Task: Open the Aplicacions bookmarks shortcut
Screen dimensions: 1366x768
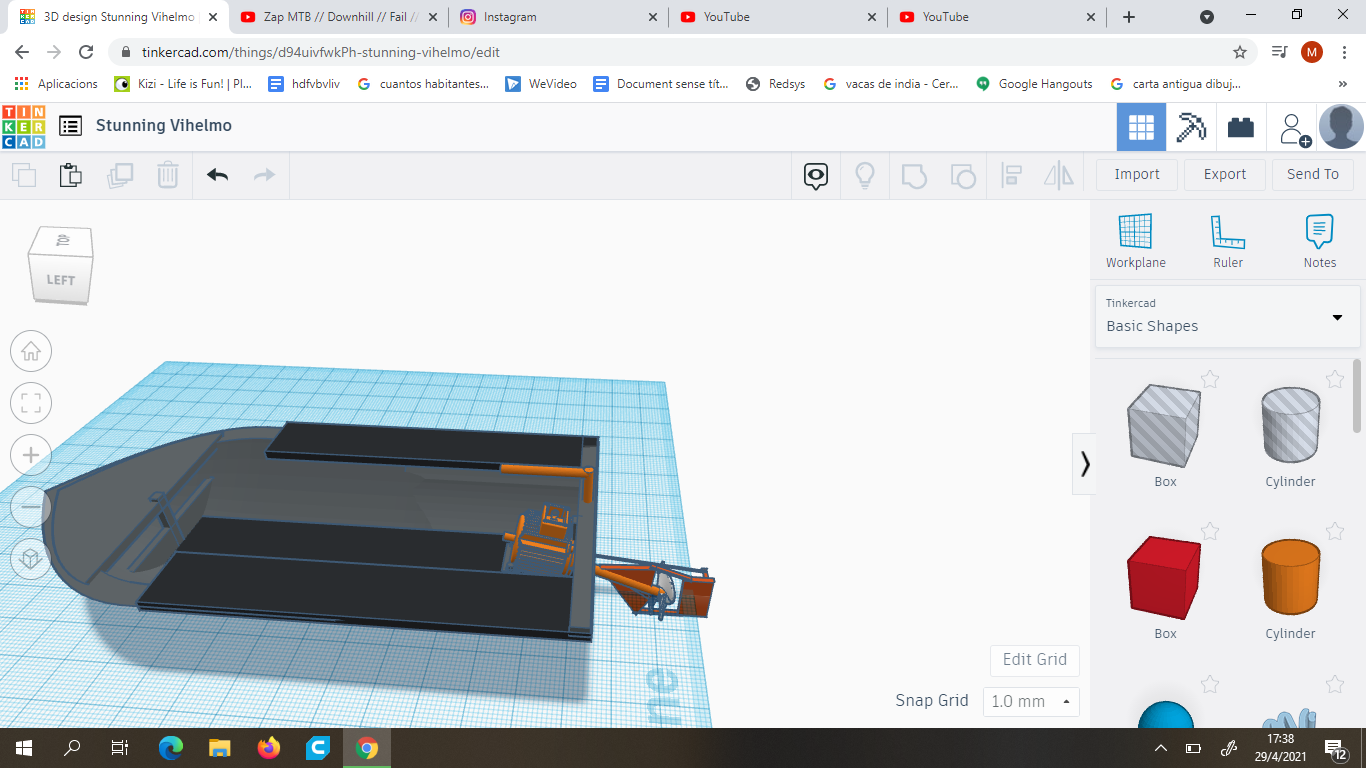Action: click(56, 84)
